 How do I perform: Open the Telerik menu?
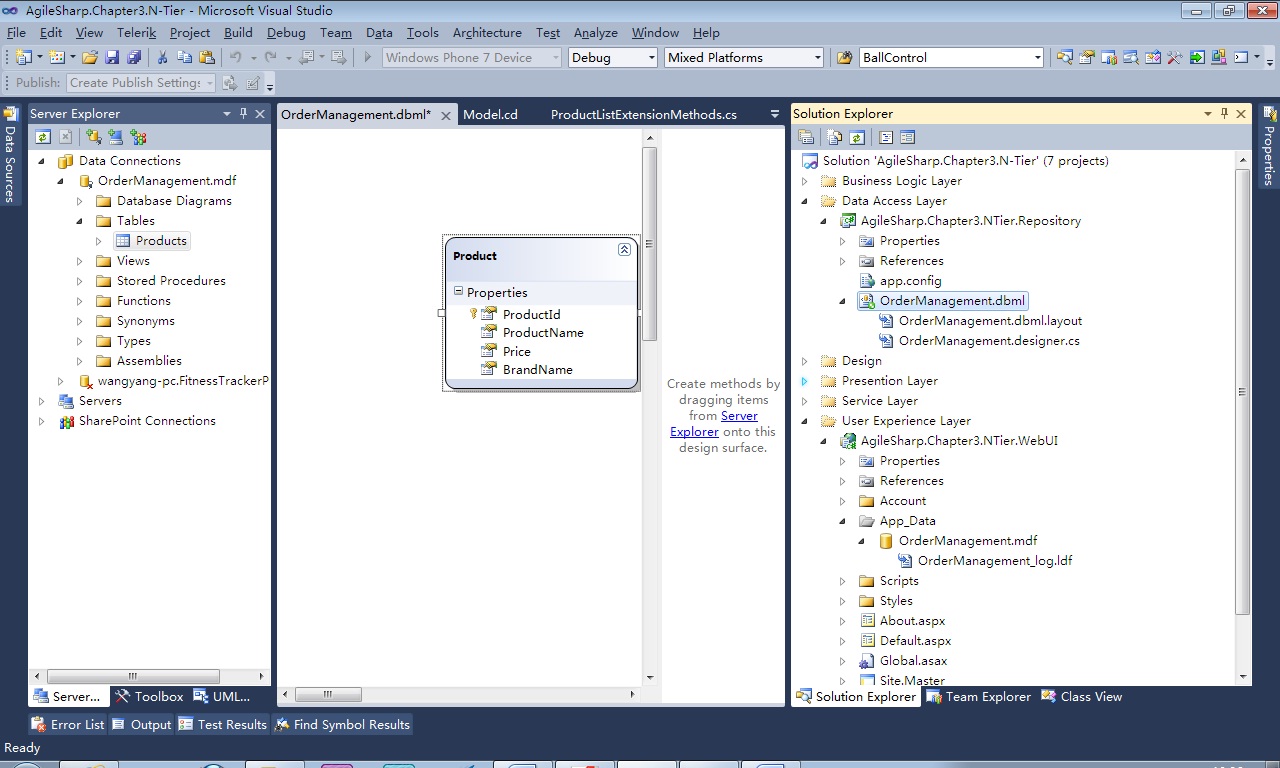137,32
